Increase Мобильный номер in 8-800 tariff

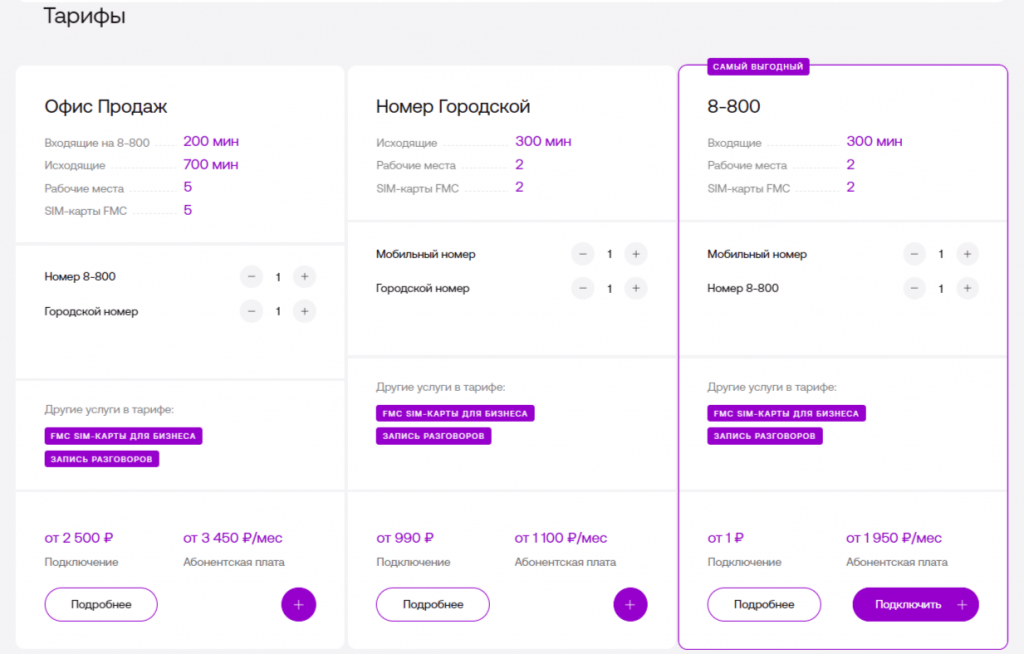tap(966, 254)
